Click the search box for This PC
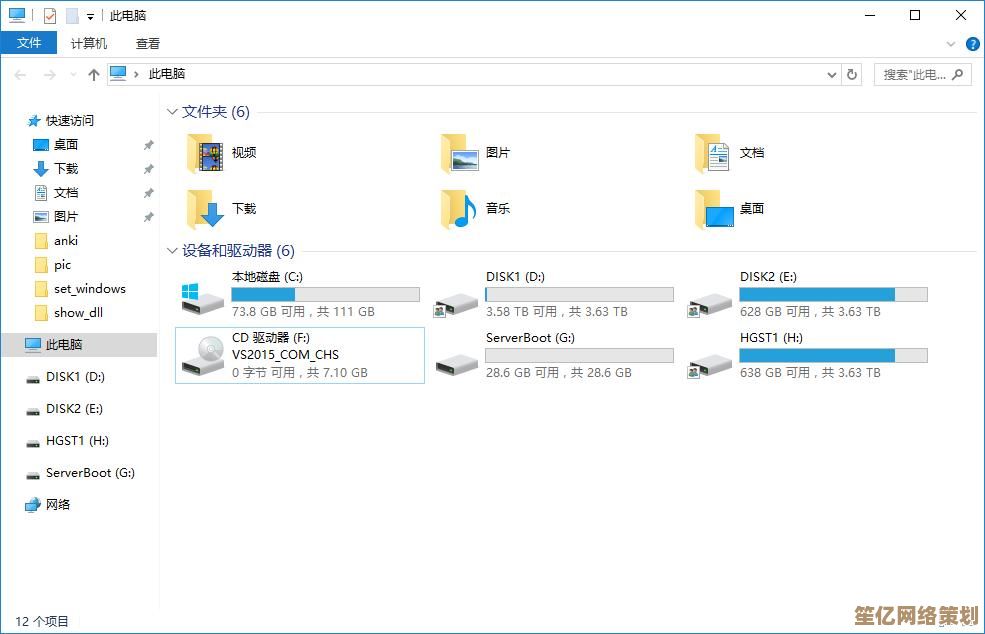 click(915, 74)
